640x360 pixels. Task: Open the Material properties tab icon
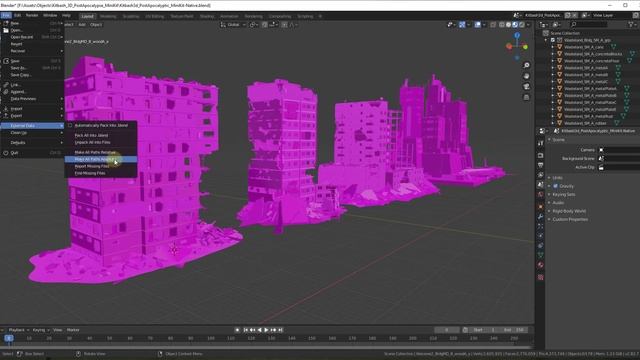[540, 265]
